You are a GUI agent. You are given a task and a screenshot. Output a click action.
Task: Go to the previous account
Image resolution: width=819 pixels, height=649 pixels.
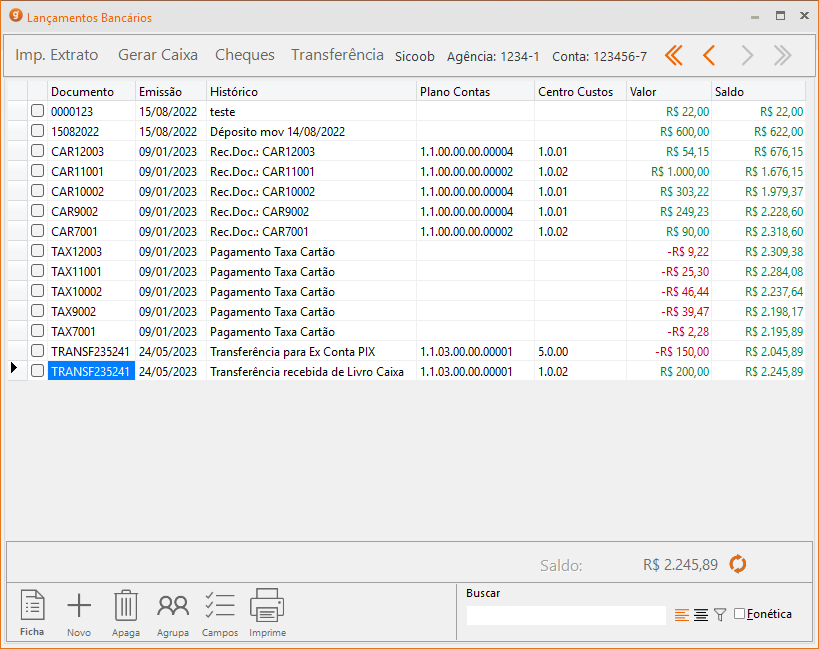709,56
